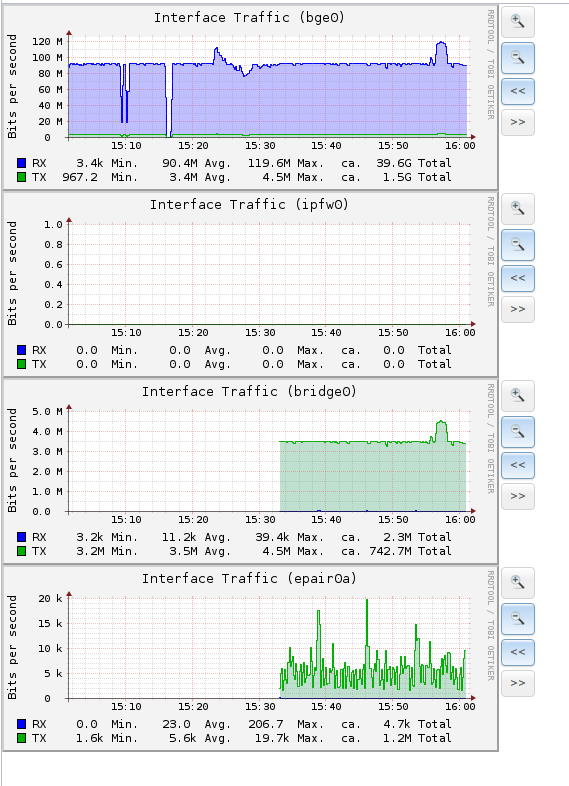Screen dimensions: 569x786
Task: Click the blue RX legend swatch for bridge0
Action: click(21, 537)
